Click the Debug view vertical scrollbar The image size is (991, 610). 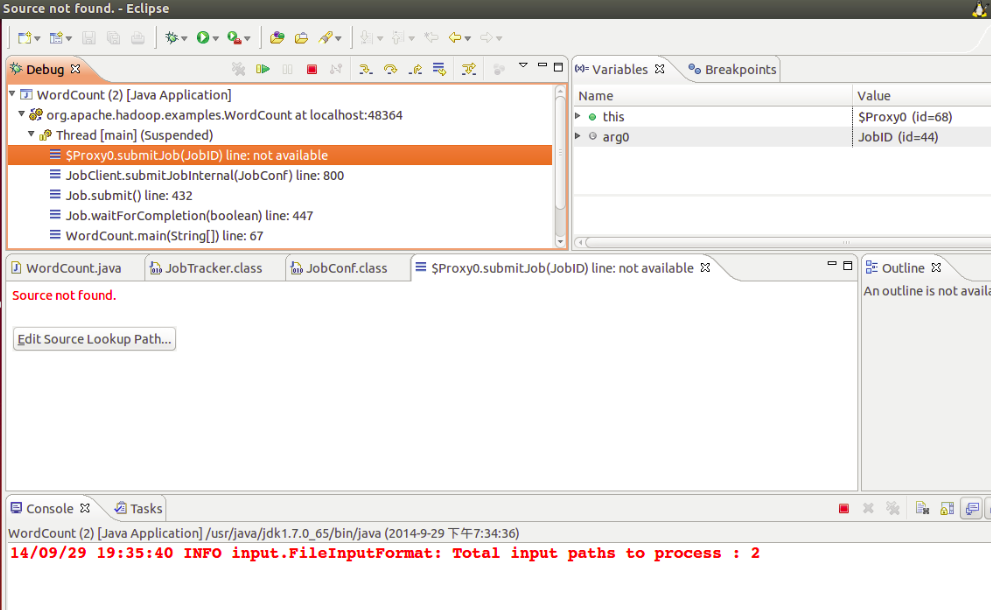point(560,155)
